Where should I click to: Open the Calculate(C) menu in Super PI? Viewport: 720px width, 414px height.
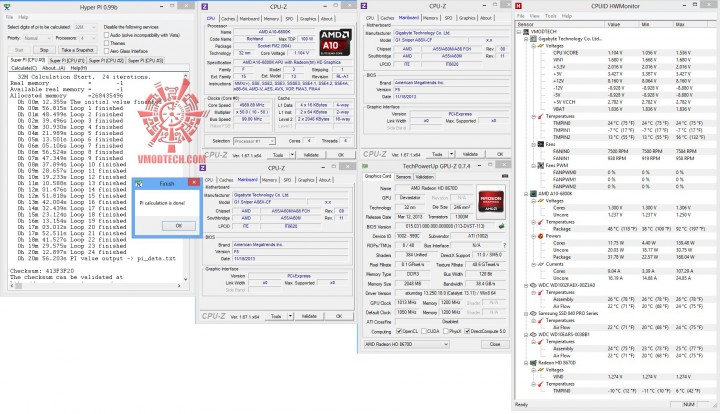(x=23, y=68)
